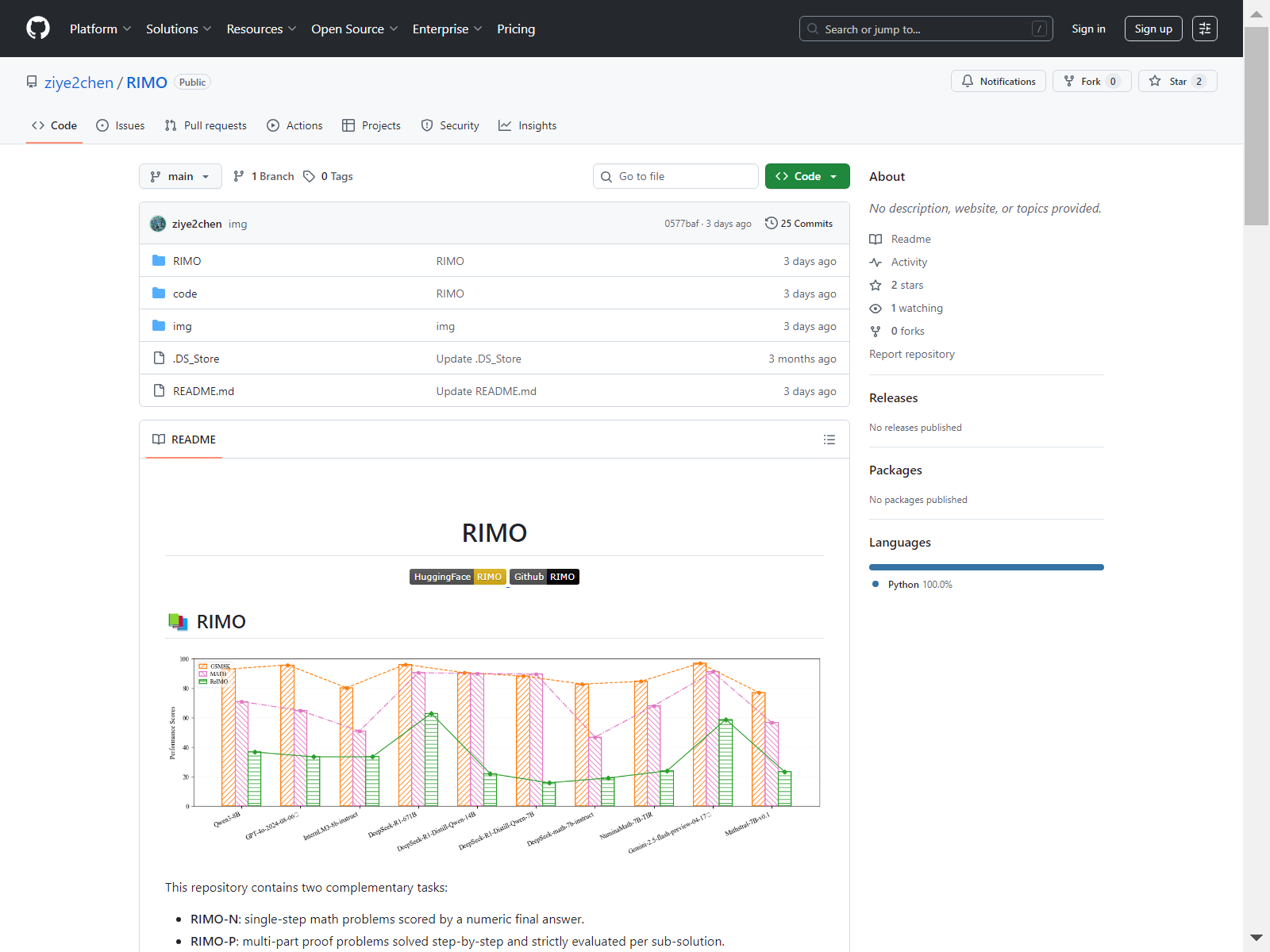The height and width of the screenshot is (952, 1270).
Task: Open the main branch selector dropdown
Action: click(x=180, y=176)
